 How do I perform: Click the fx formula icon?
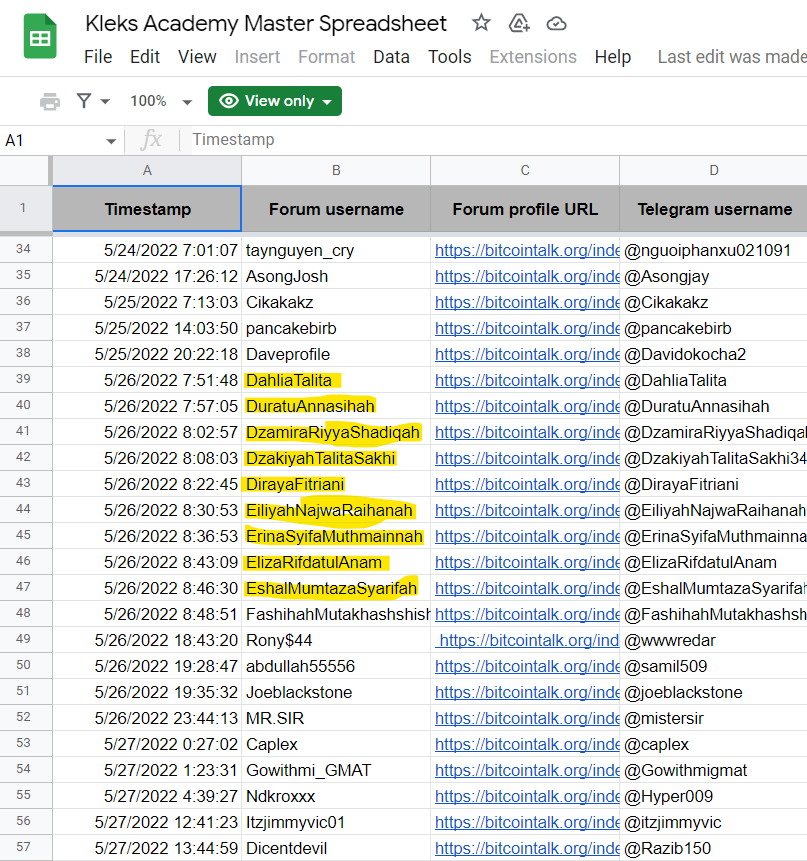click(151, 139)
